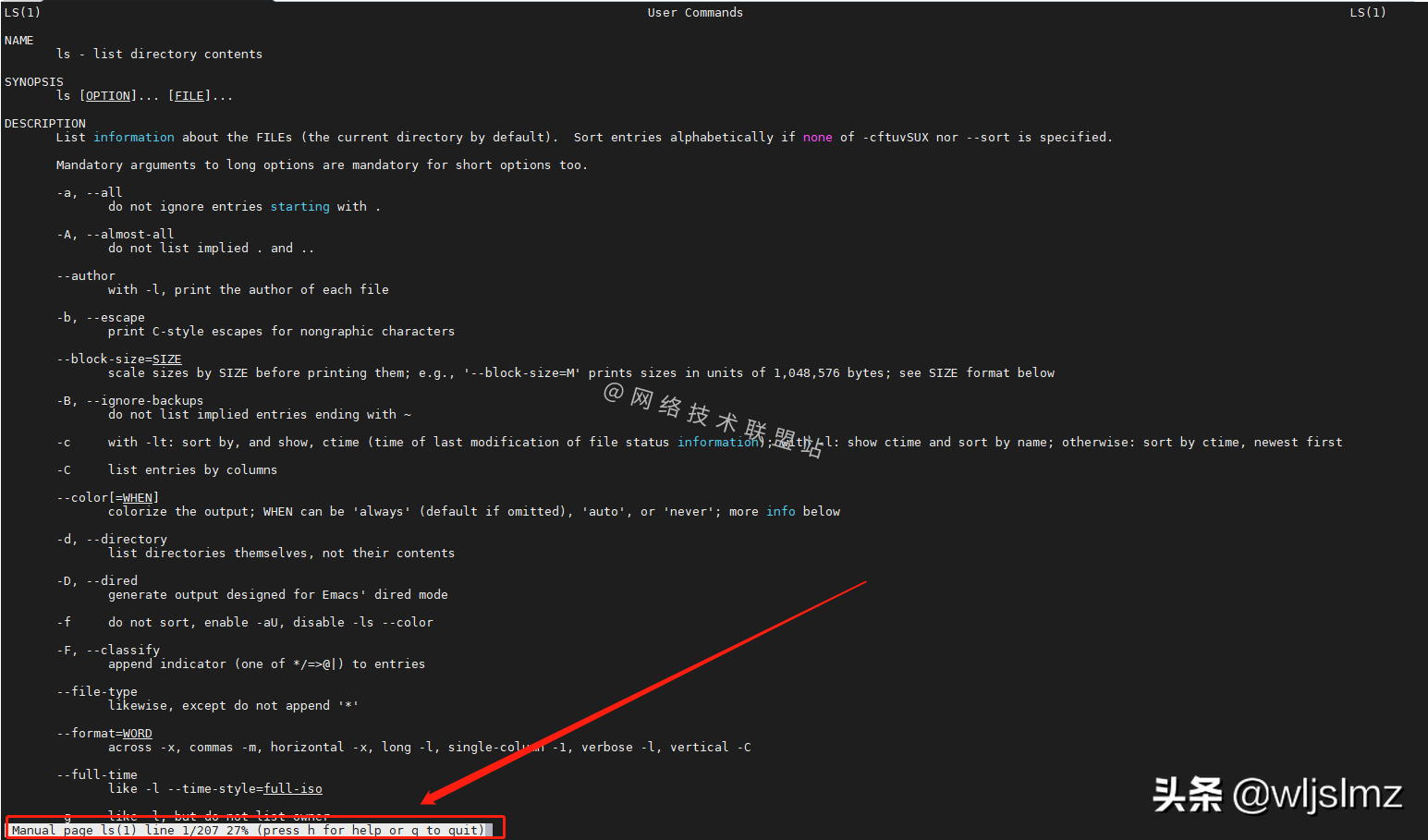
Task: Click the '-b, --escape' option
Action: click(100, 317)
